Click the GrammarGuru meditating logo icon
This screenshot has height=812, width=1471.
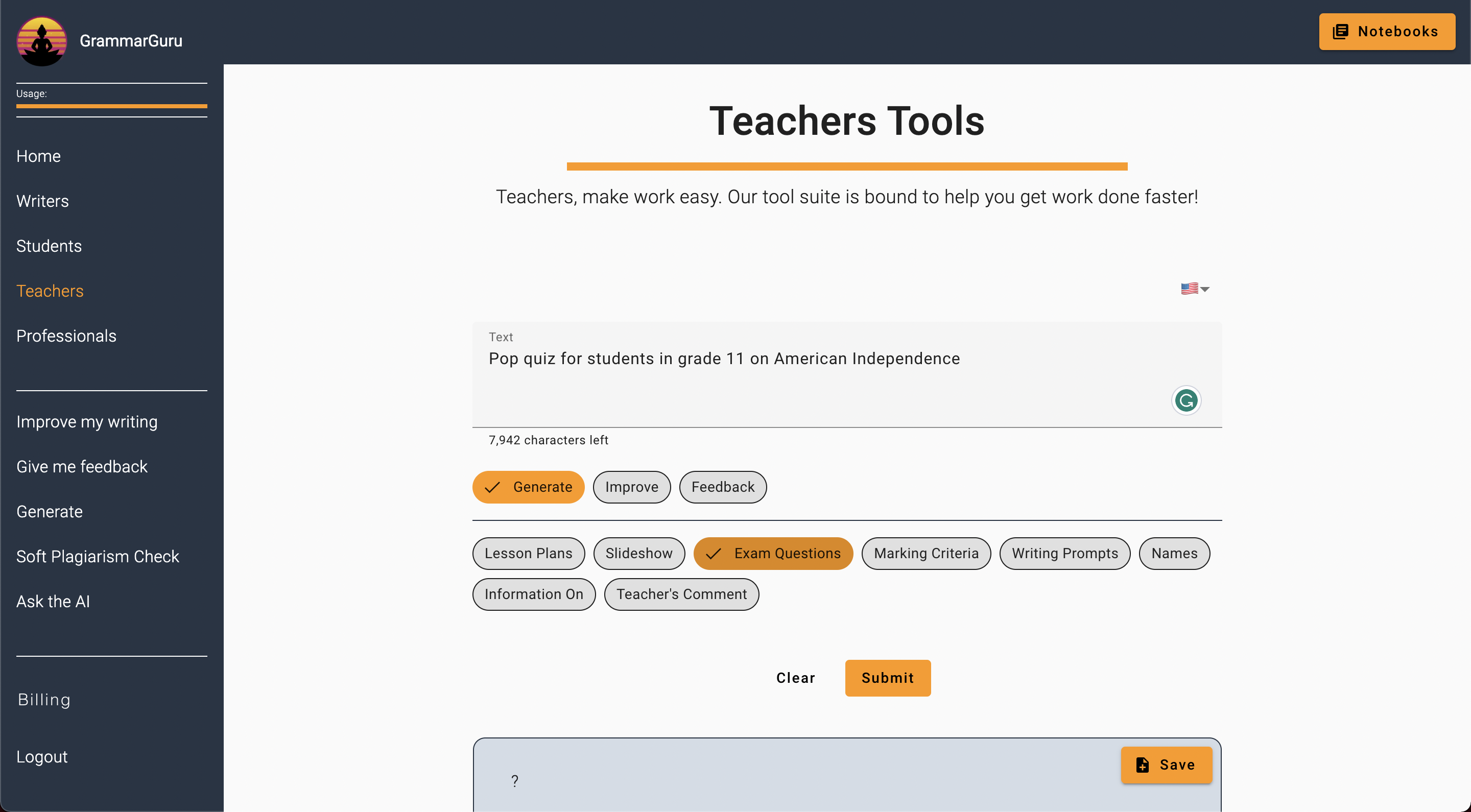tap(42, 41)
